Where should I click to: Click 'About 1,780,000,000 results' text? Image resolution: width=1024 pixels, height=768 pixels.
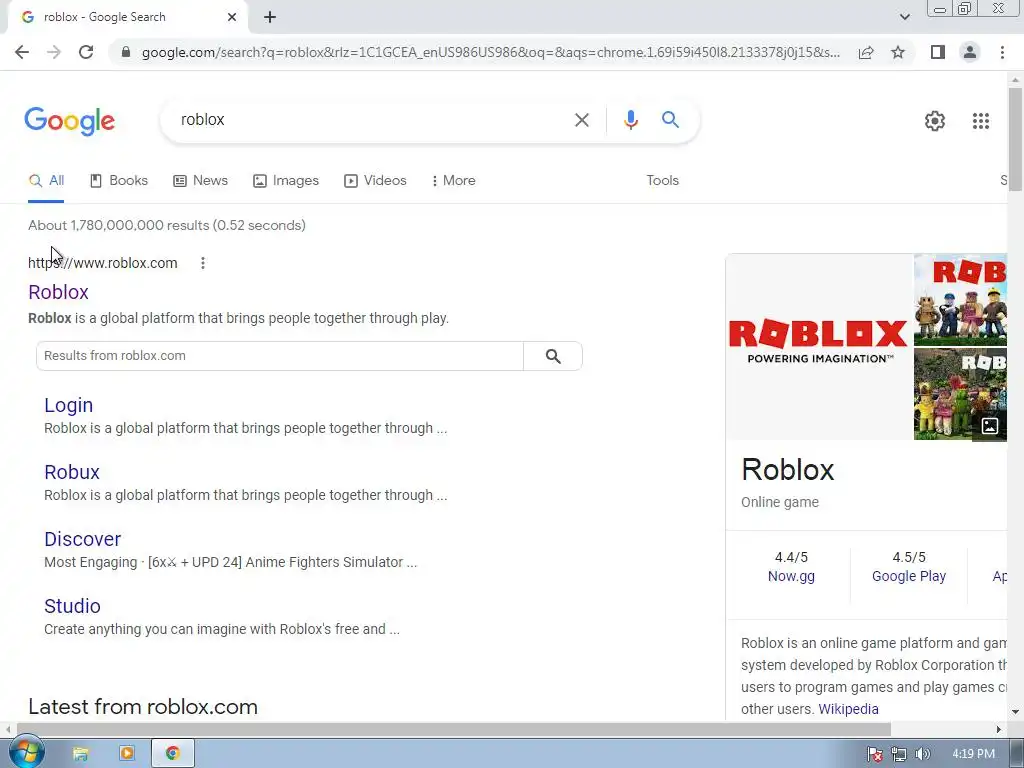119,225
